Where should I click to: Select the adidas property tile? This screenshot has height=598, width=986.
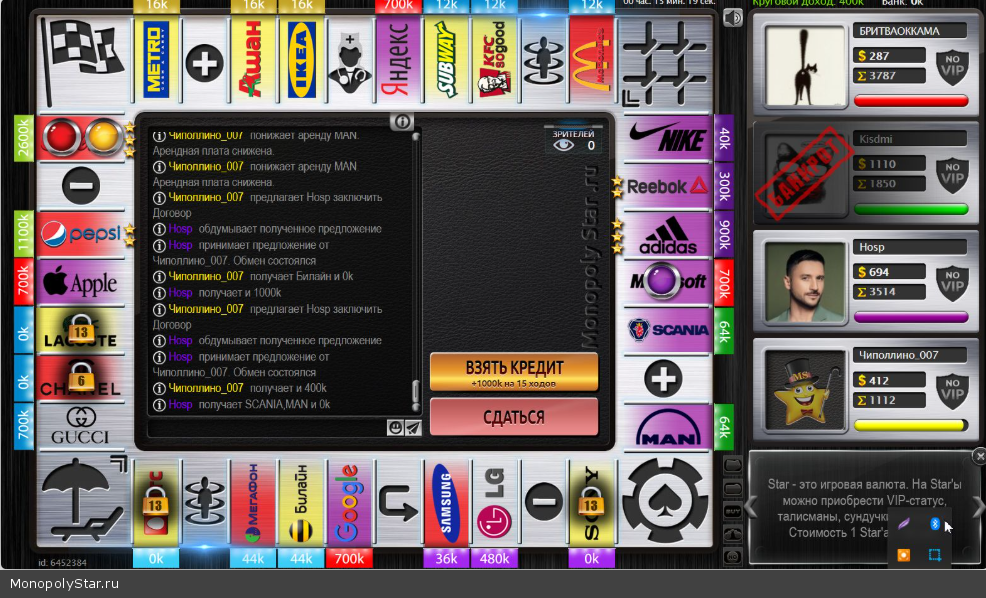(667, 235)
